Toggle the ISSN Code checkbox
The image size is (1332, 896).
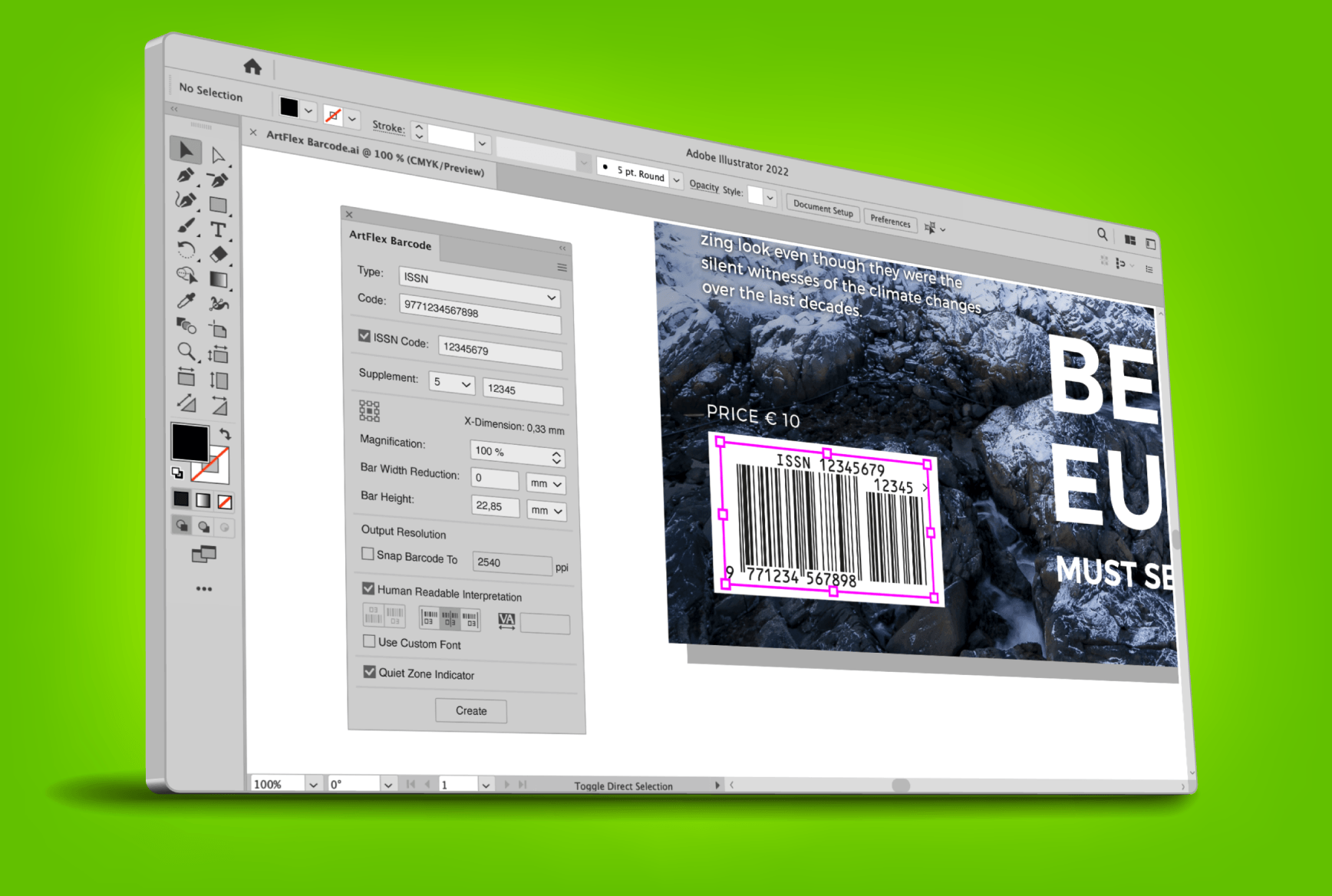(x=364, y=336)
